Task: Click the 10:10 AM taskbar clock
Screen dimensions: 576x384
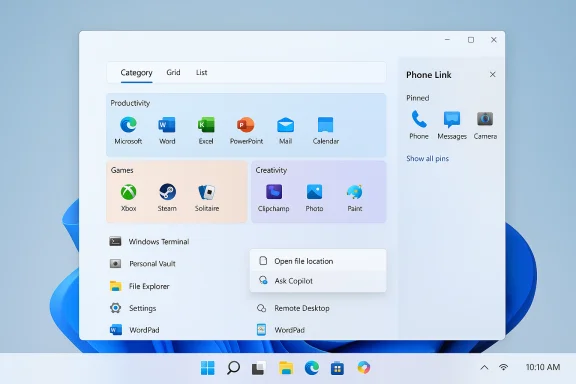Action: 543,367
